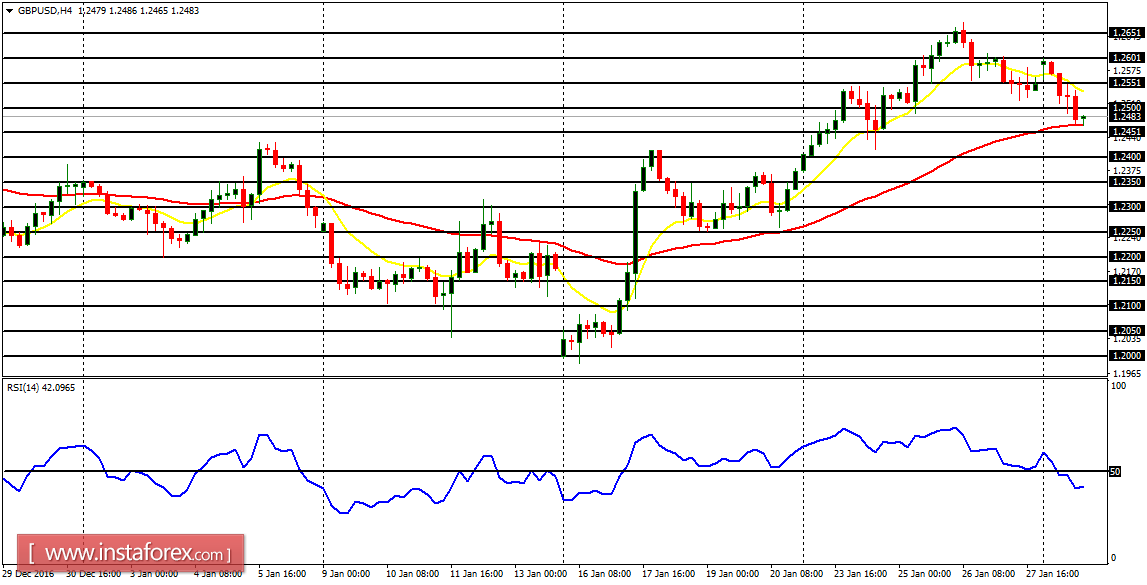Click the 1.2651 price level label
1147x585 pixels.
(1126, 33)
